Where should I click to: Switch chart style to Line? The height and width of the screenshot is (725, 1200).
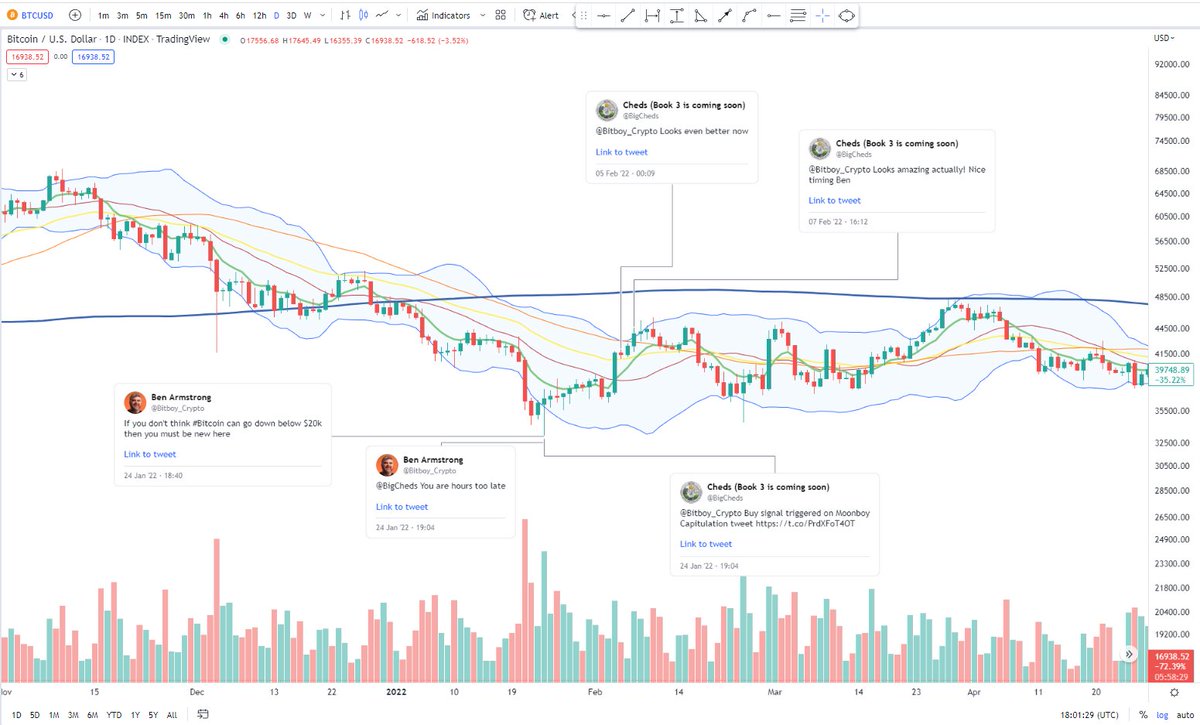pos(383,16)
